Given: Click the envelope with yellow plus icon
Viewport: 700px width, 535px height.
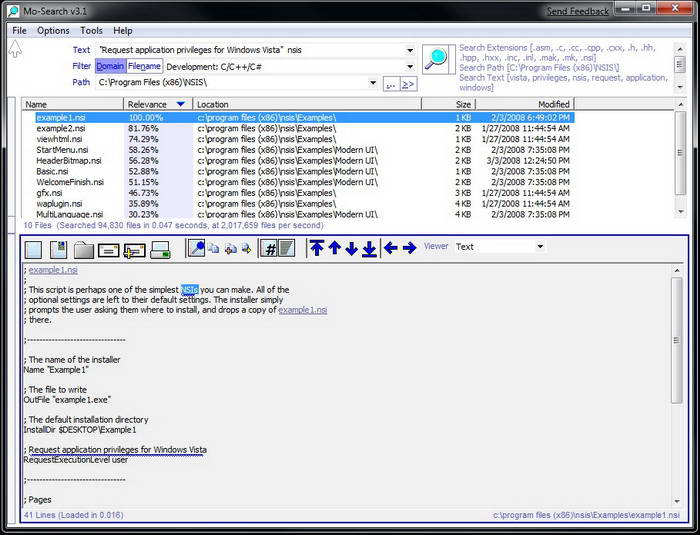Looking at the screenshot, I should point(134,250).
